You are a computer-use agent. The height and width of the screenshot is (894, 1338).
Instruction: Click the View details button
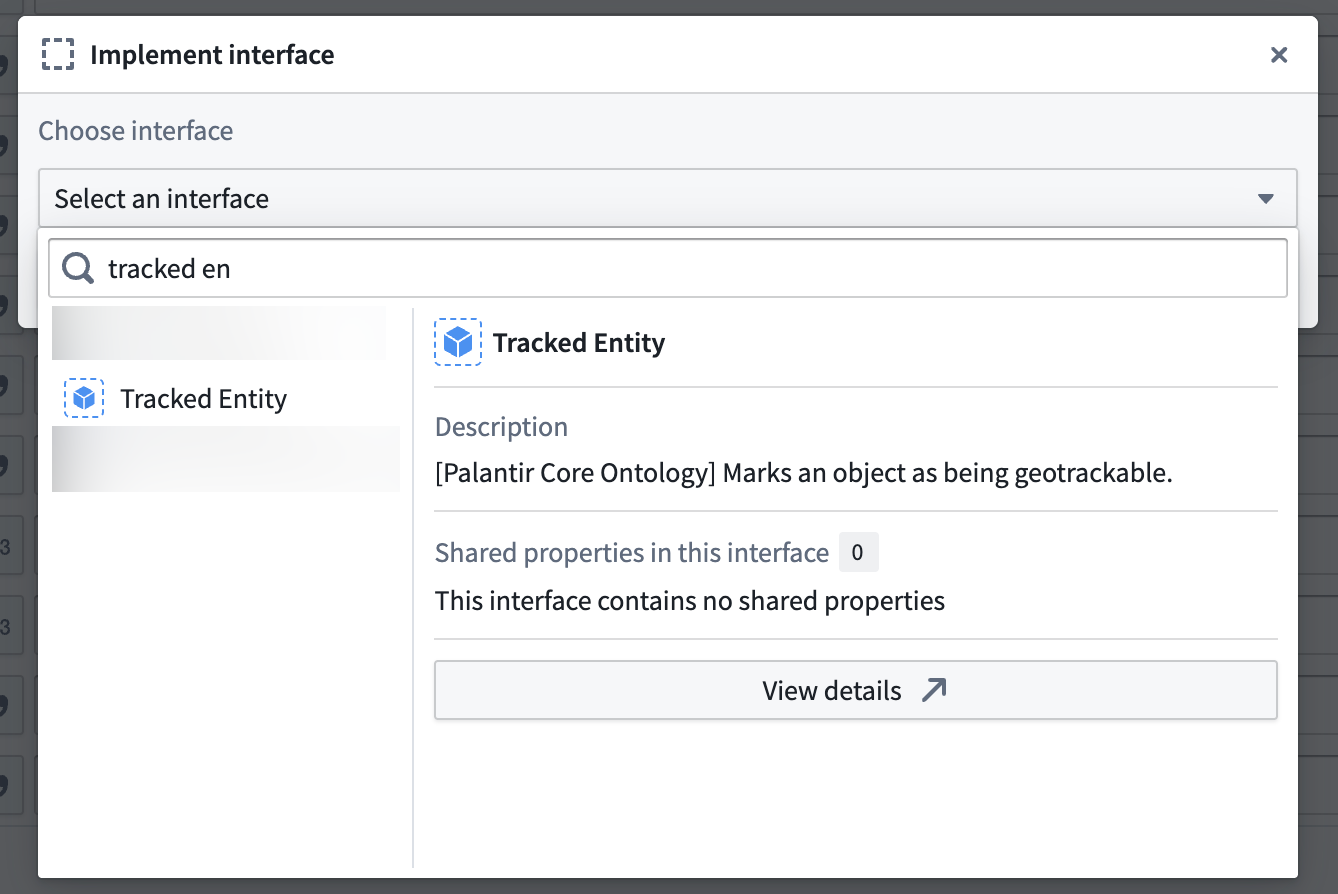coord(855,690)
